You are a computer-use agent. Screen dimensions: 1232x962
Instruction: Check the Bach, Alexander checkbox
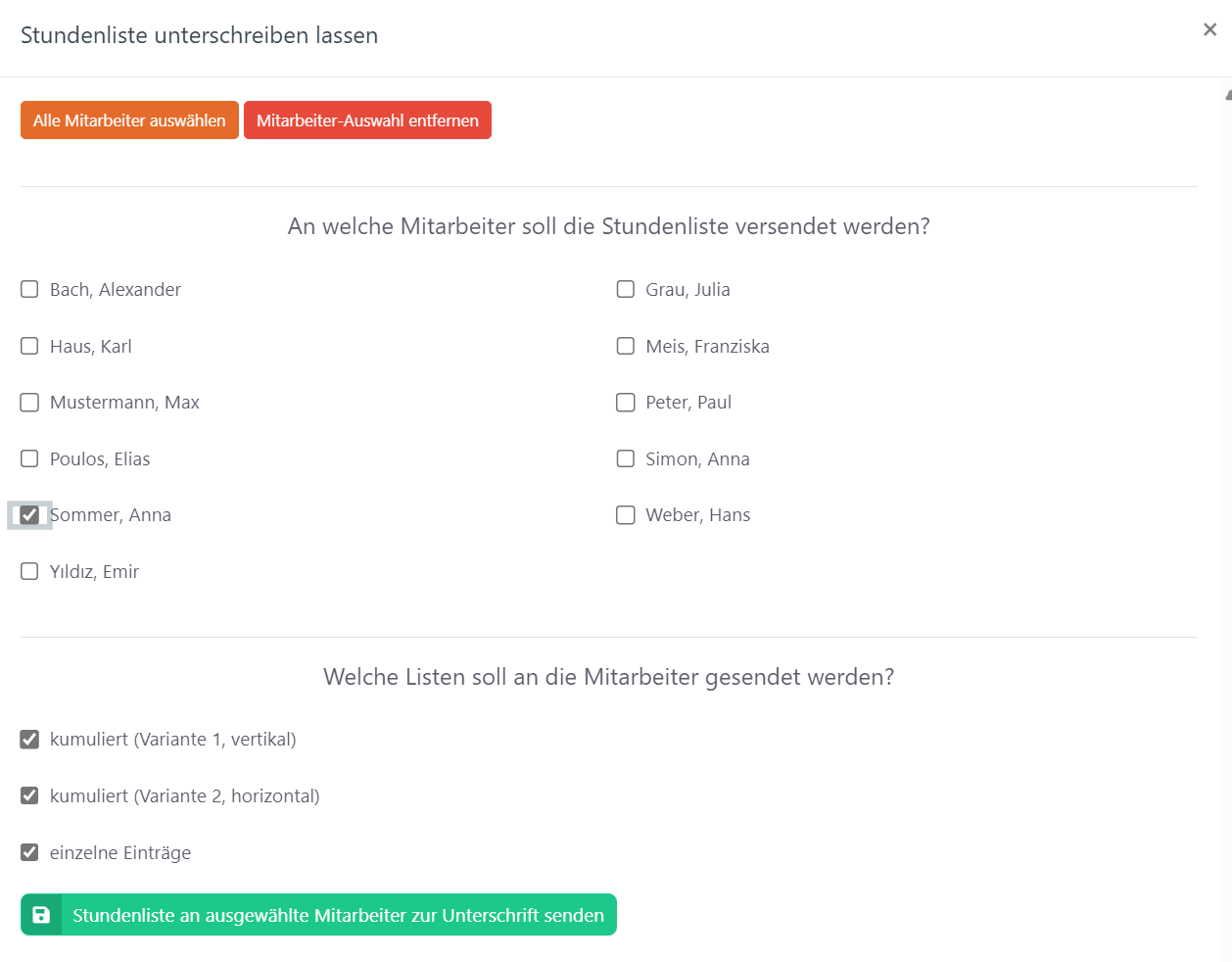point(30,289)
